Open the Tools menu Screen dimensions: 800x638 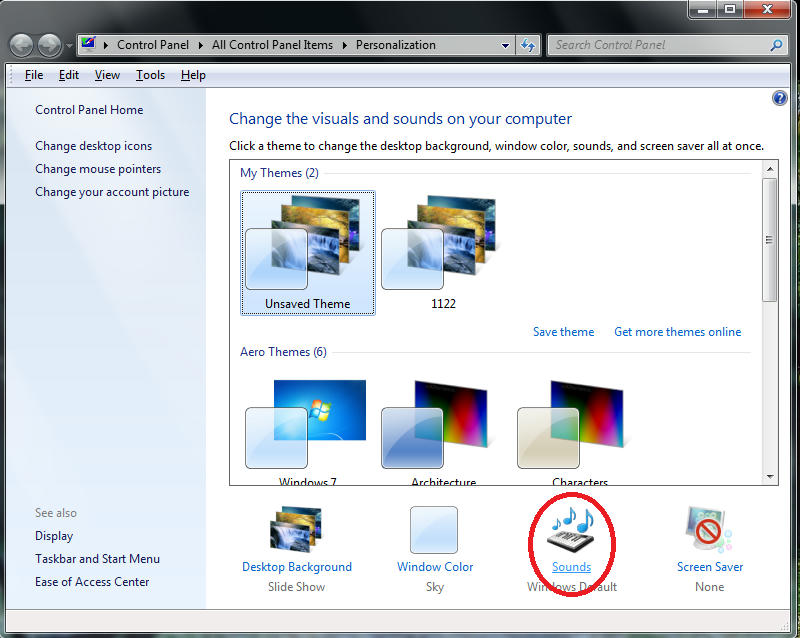pyautogui.click(x=150, y=75)
